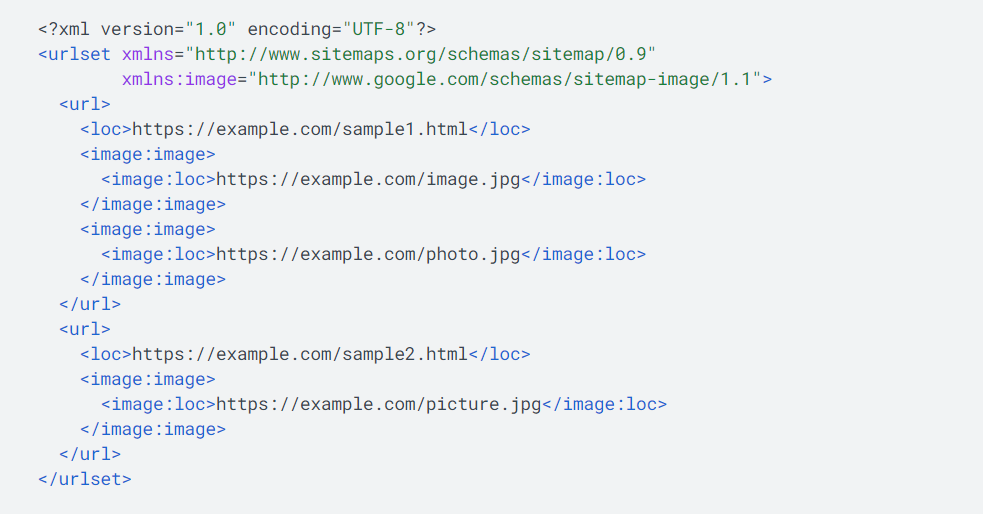Screen dimensions: 983x514
Task: Click the closing loc tag after sample1.html
Action: tap(499, 129)
